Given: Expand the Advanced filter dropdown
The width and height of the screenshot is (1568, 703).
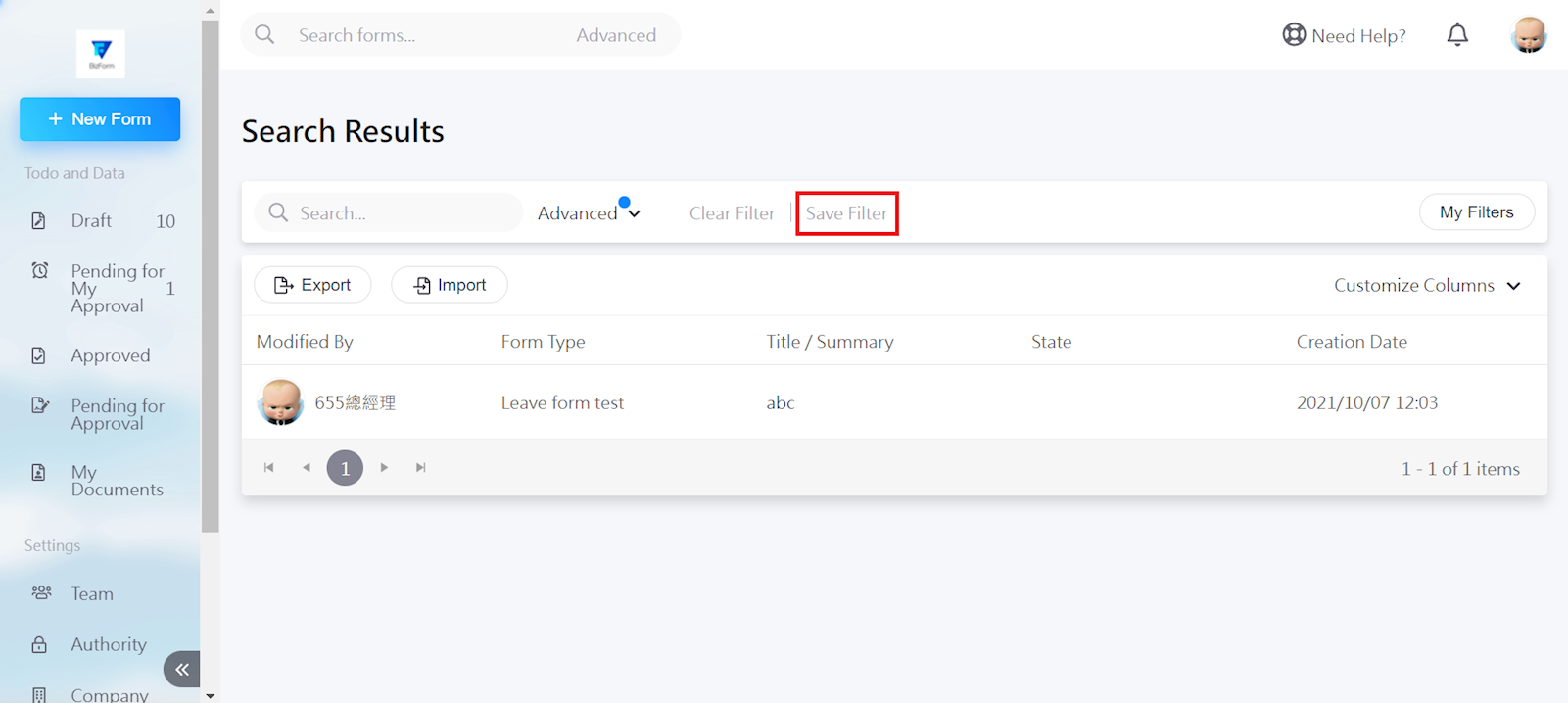Looking at the screenshot, I should [589, 213].
